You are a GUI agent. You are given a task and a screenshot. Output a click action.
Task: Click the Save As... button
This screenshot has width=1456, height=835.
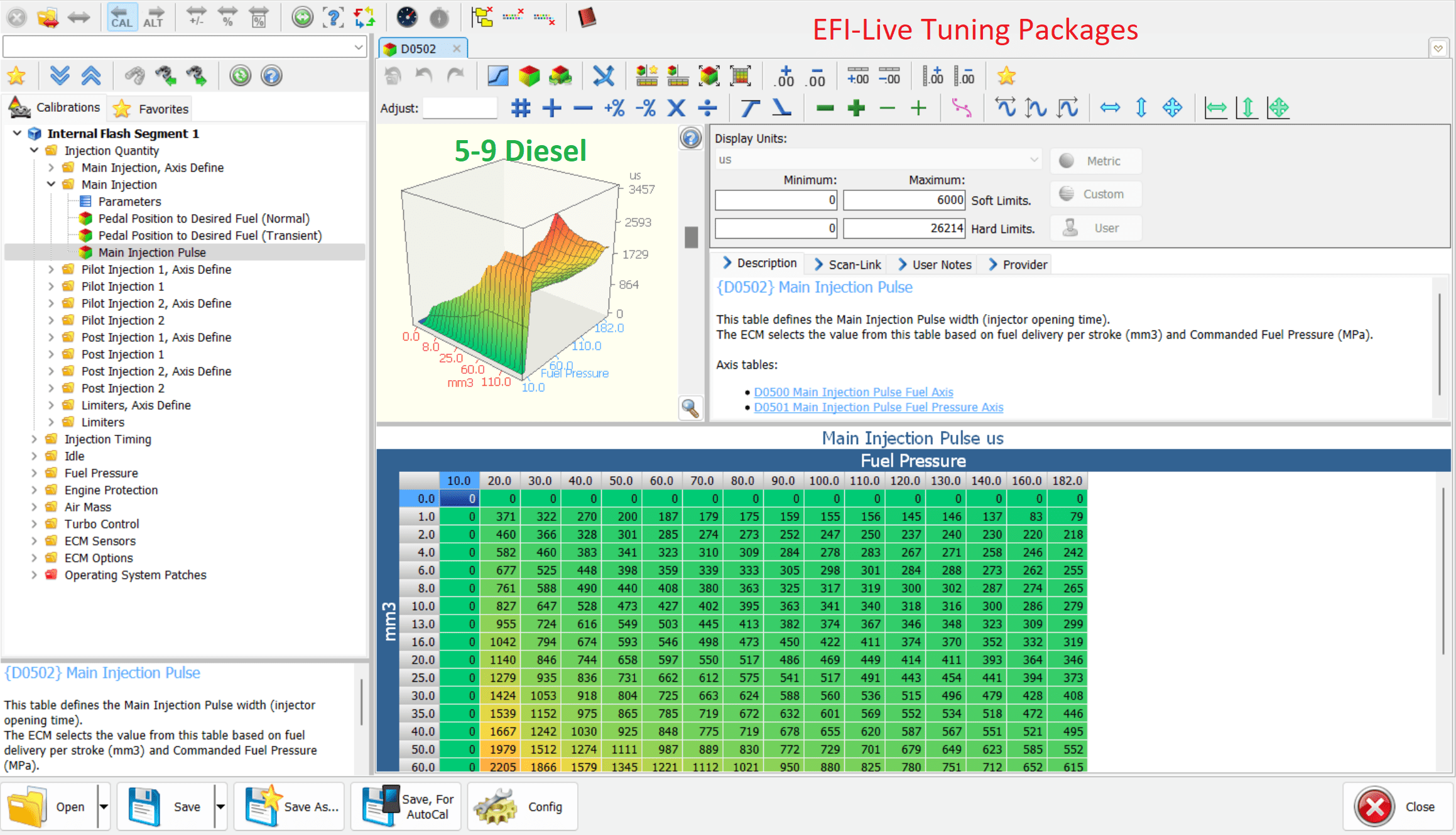[290, 806]
